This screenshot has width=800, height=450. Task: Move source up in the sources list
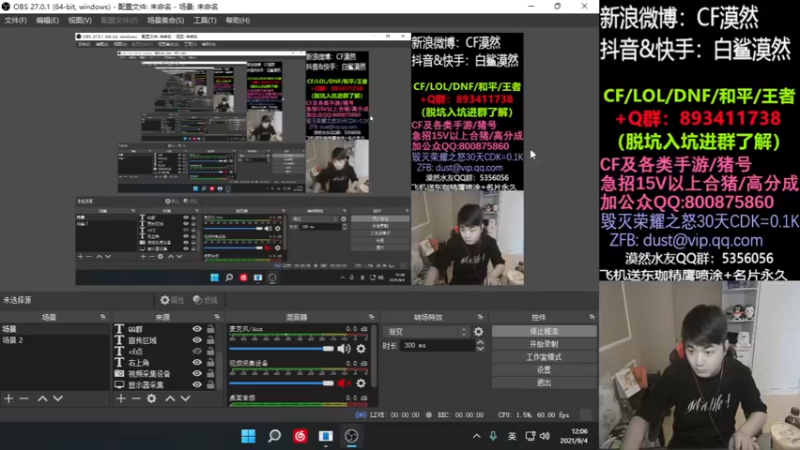pos(170,398)
